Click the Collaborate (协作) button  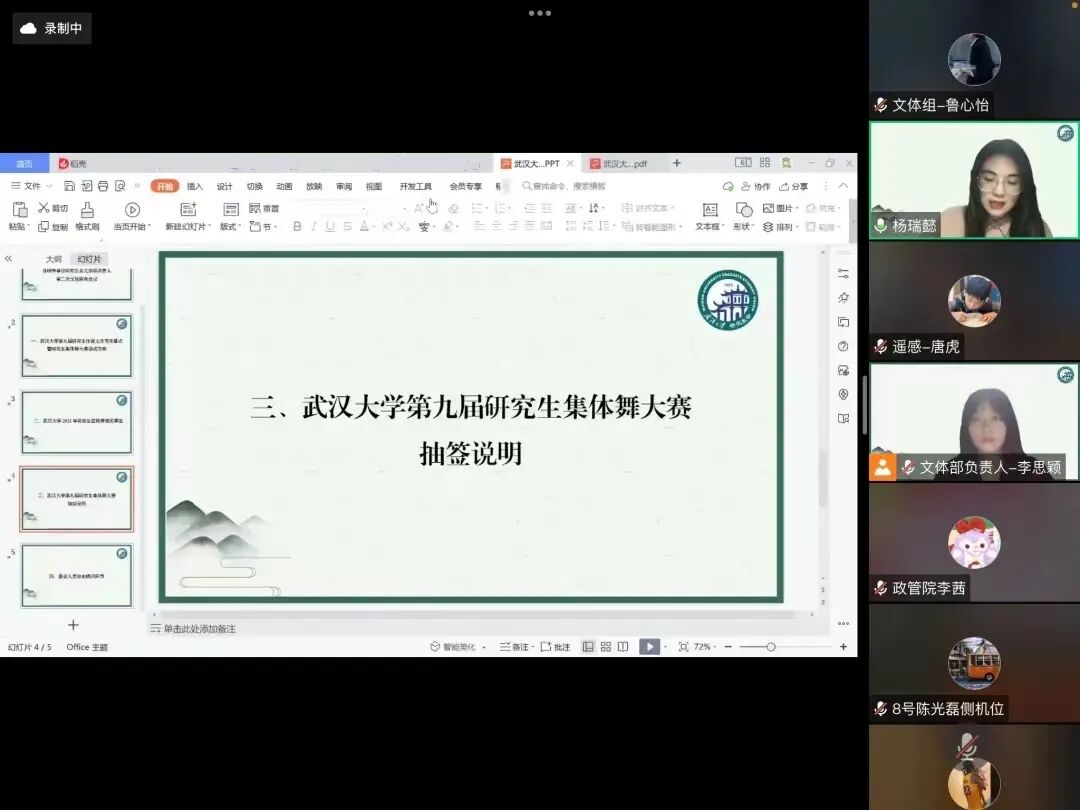point(756,187)
